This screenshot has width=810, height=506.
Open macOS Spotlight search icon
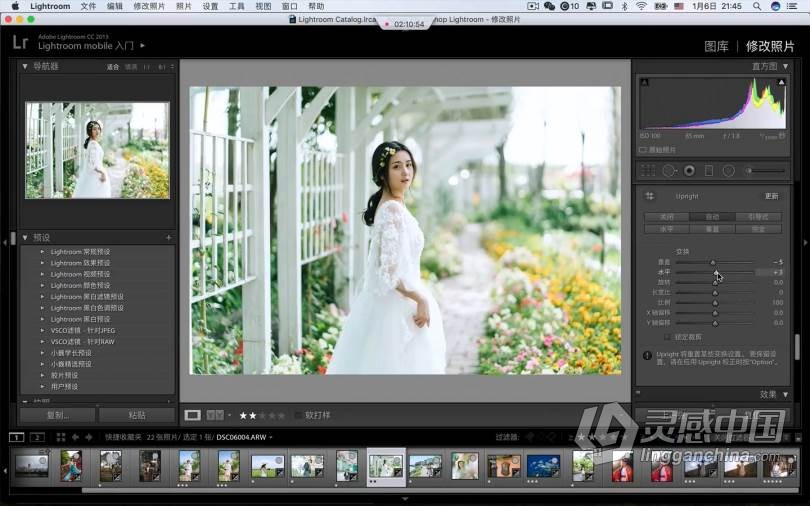[757, 6]
